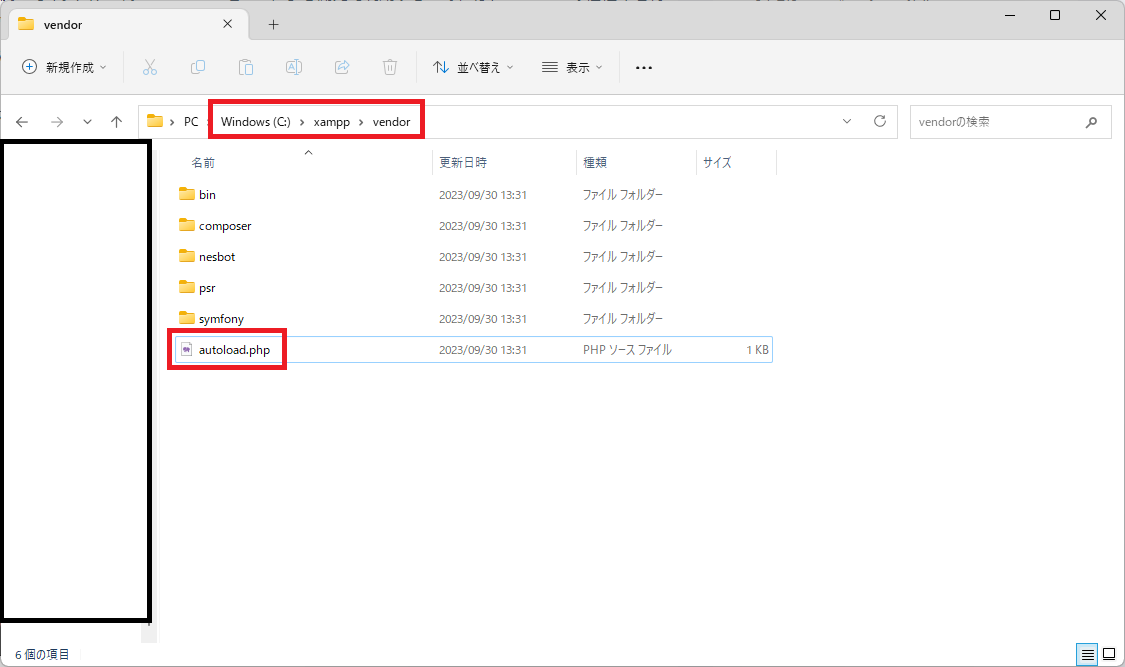Expand the 並べ替え sort menu
This screenshot has width=1125, height=667.
pyautogui.click(x=473, y=67)
